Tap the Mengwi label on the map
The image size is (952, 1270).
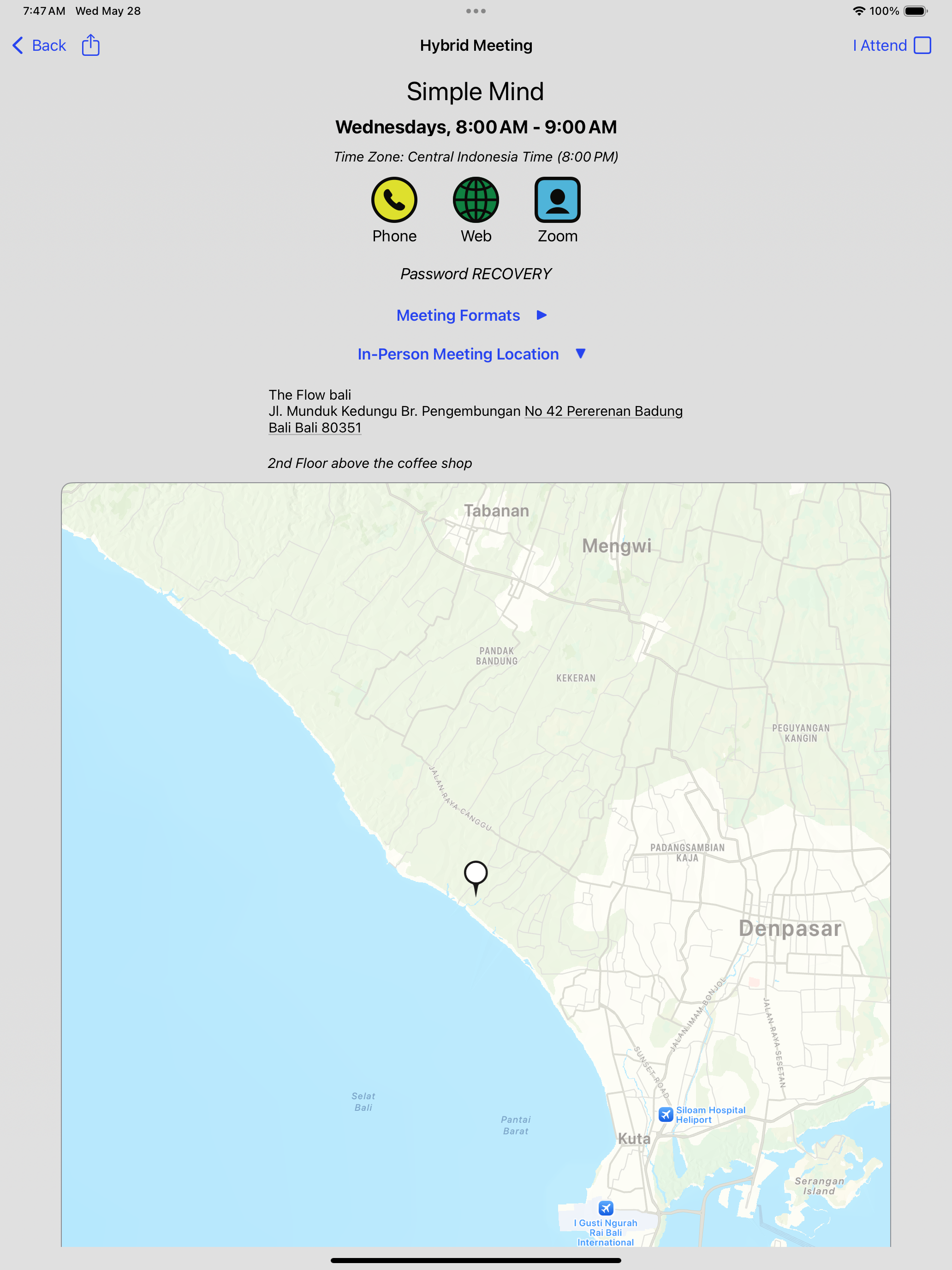coord(617,545)
